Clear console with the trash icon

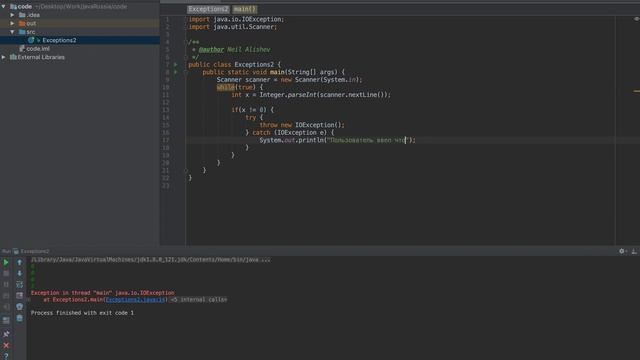pos(19,318)
